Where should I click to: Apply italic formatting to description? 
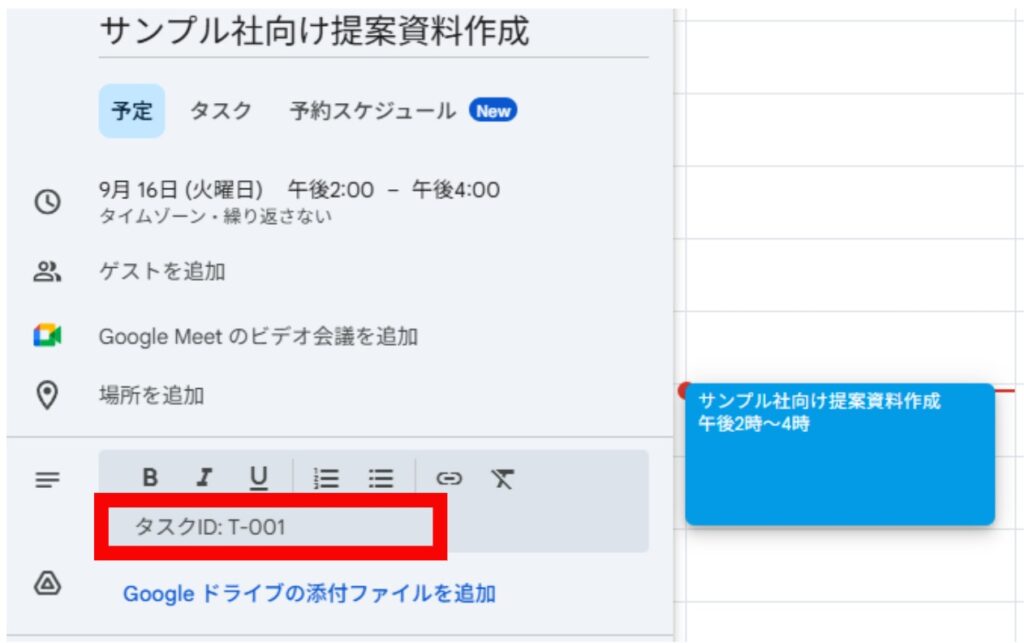pos(204,478)
